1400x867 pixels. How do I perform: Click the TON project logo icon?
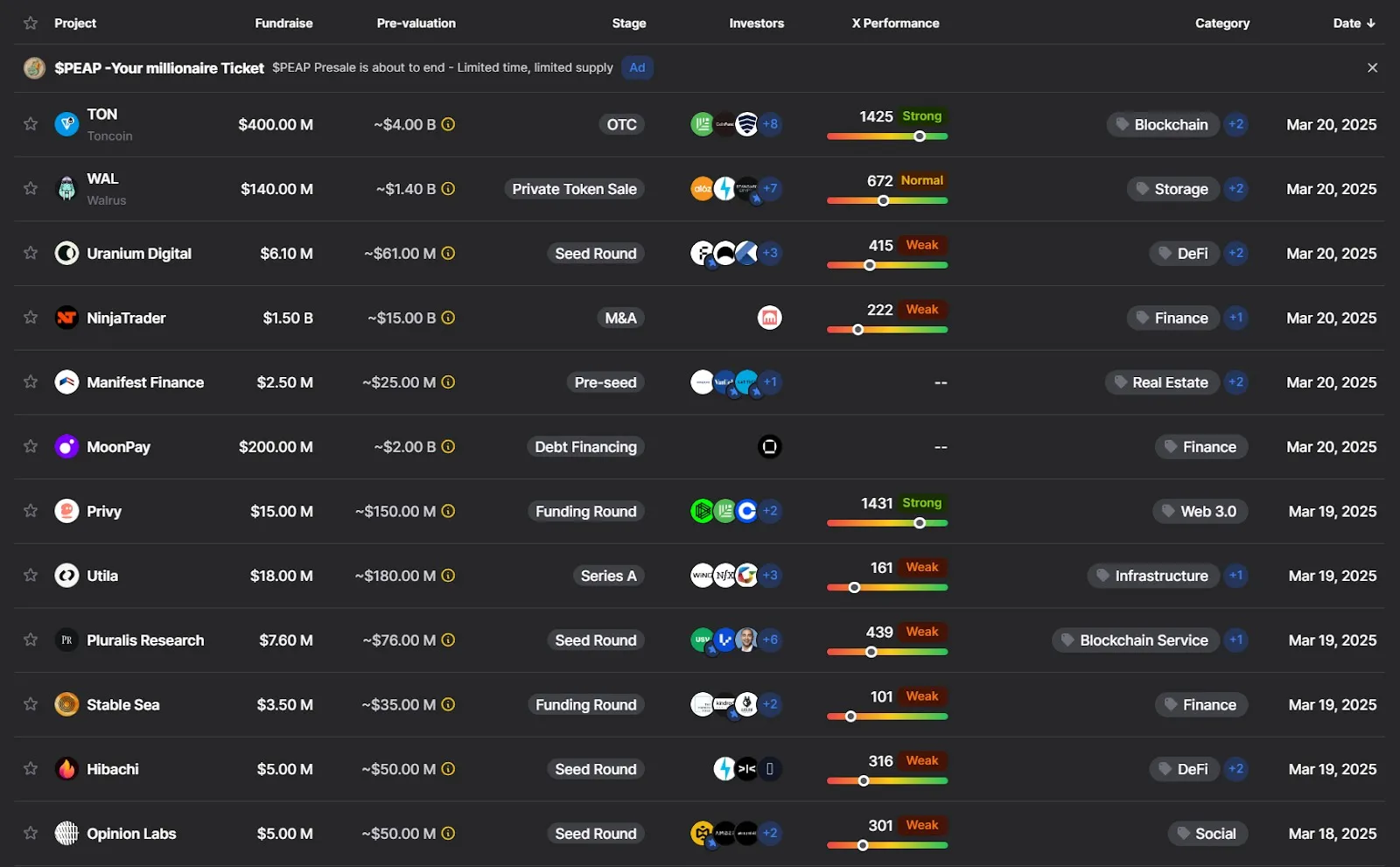[66, 124]
